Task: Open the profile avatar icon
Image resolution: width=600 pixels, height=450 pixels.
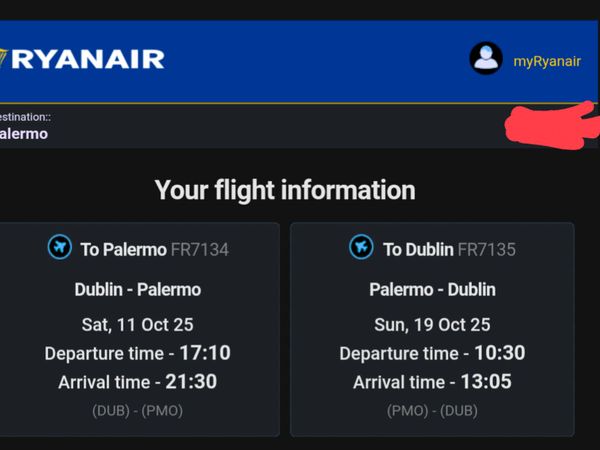Action: coord(486,59)
